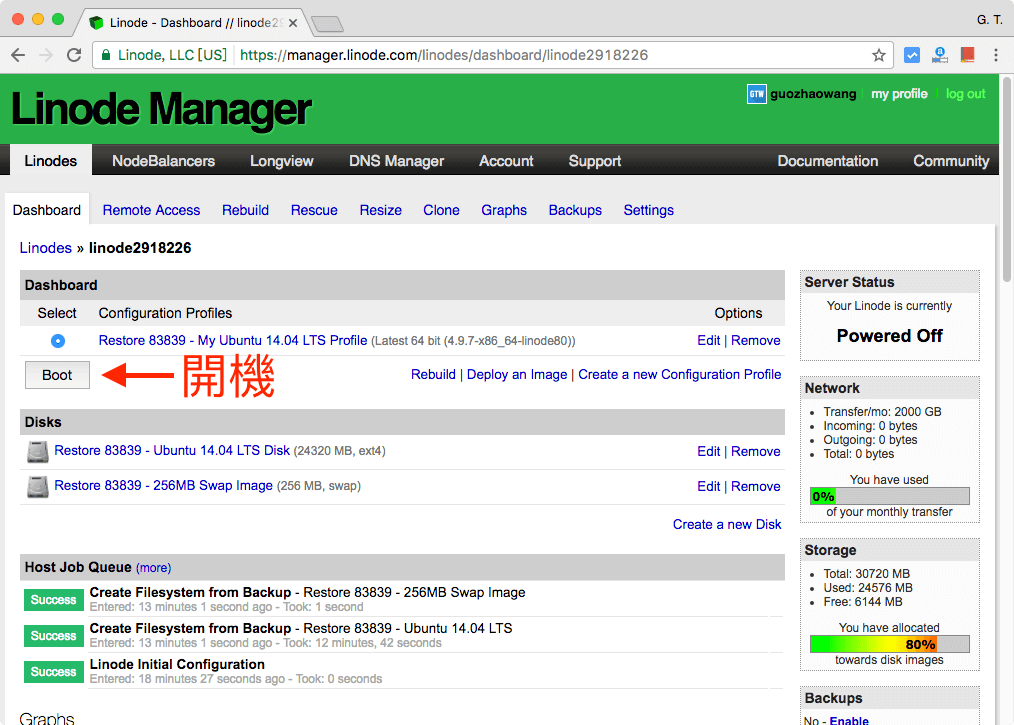Click Create a new Disk link
This screenshot has width=1014, height=725.
click(727, 524)
